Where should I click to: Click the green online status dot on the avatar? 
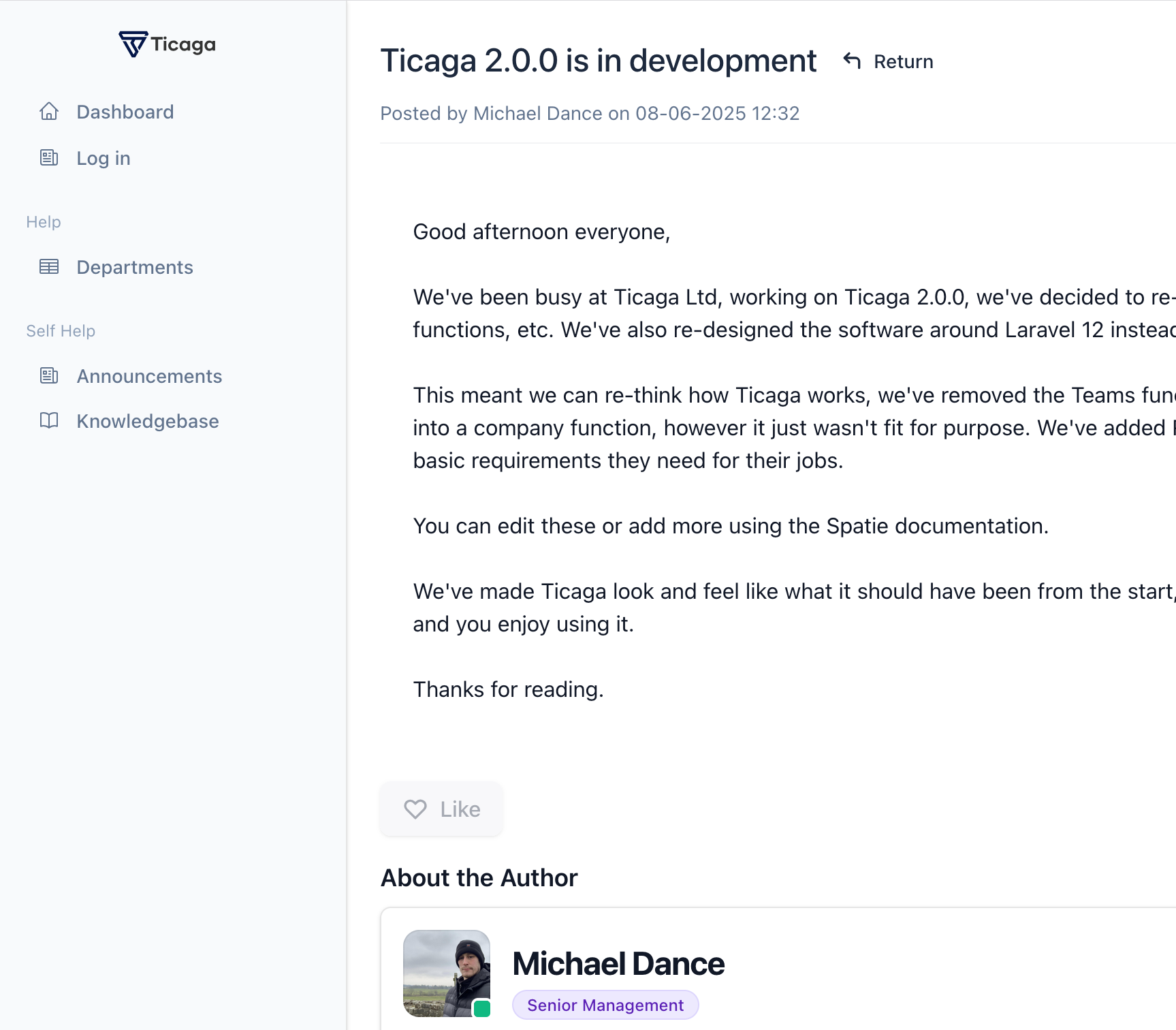pos(482,1008)
